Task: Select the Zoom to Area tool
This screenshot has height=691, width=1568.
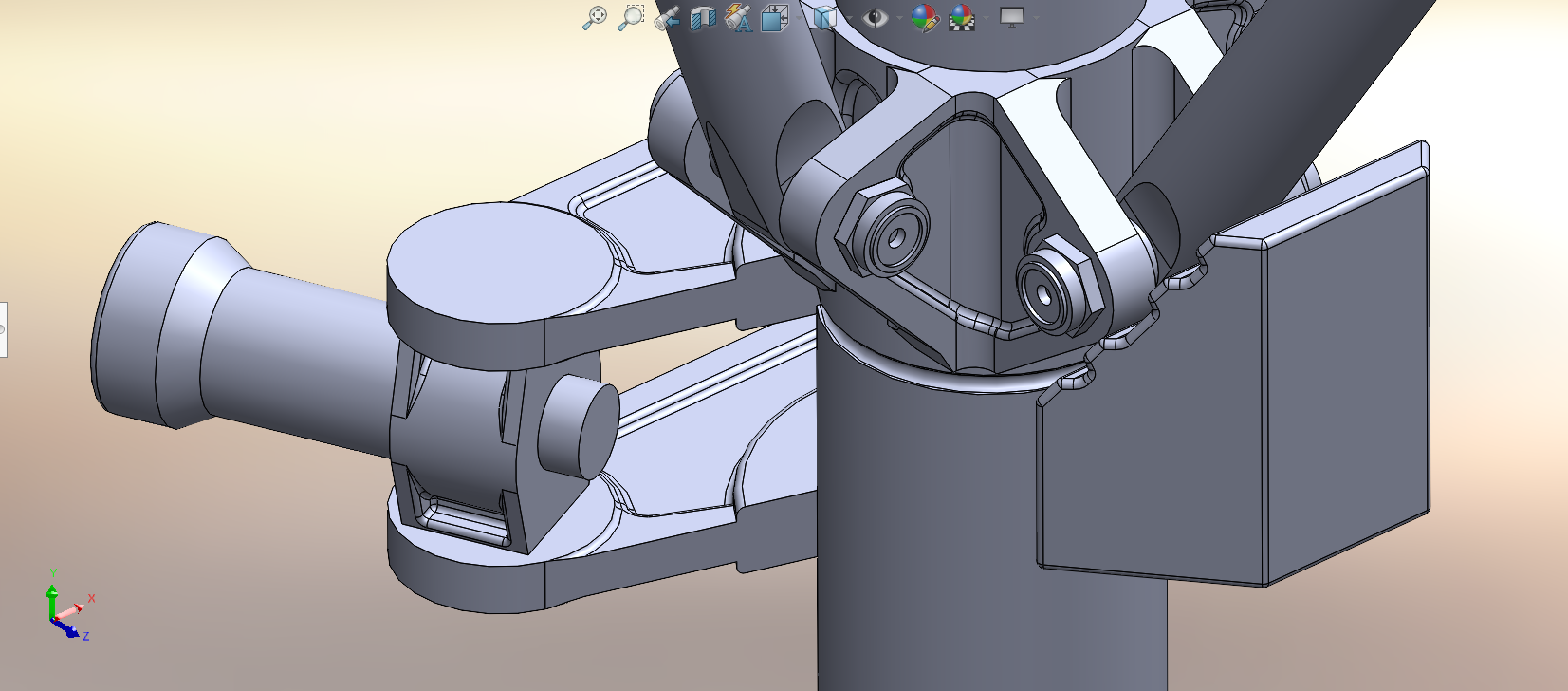Action: (x=631, y=17)
